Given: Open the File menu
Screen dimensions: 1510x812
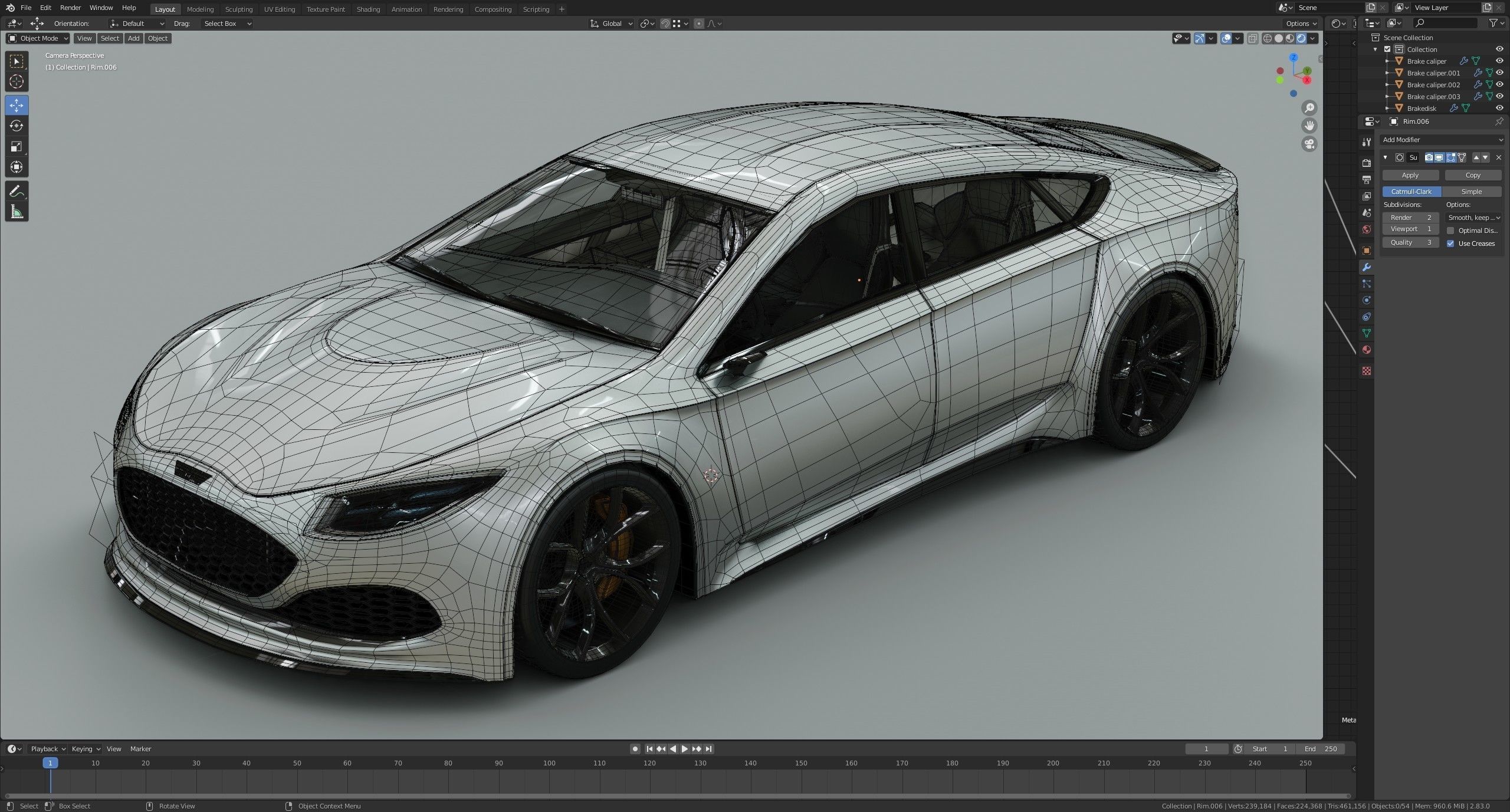Looking at the screenshot, I should tap(26, 8).
